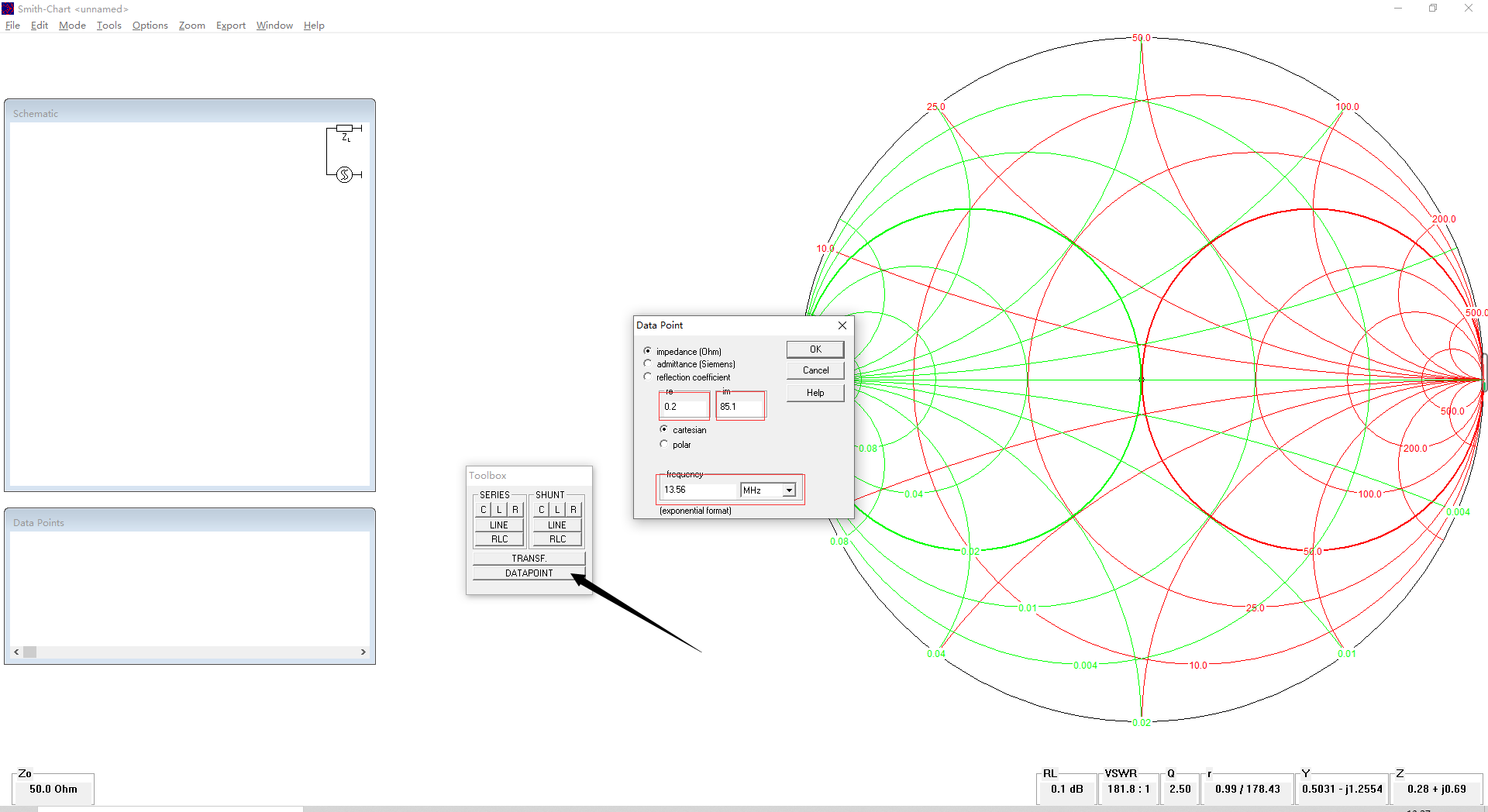The height and width of the screenshot is (812, 1488).
Task: Add a series LINE element
Action: (x=499, y=525)
